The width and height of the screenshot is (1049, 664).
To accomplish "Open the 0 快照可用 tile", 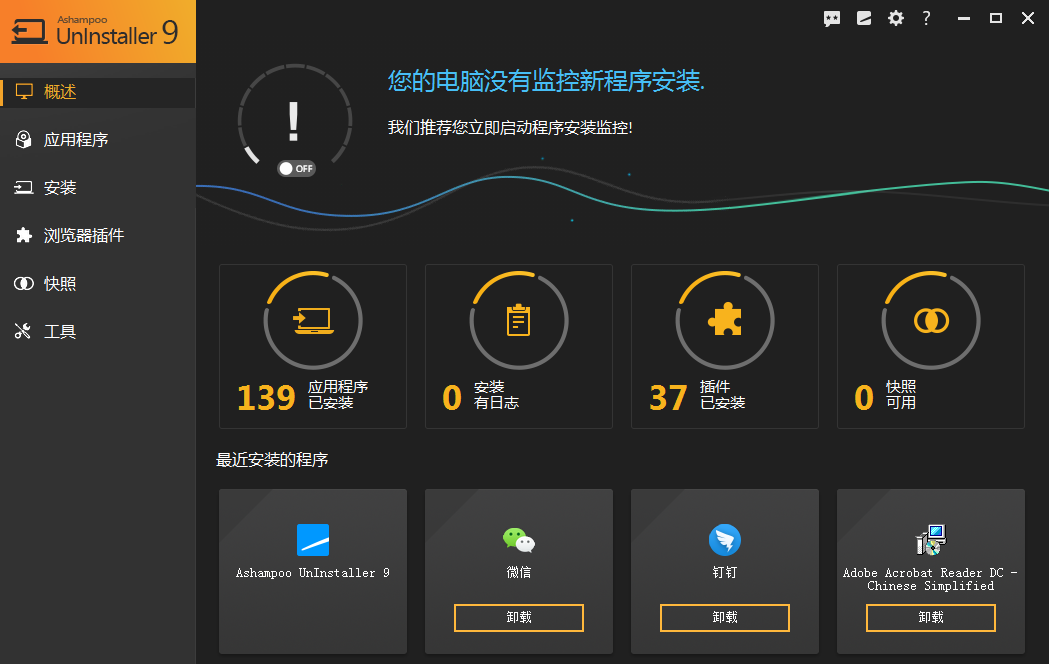I will (931, 346).
